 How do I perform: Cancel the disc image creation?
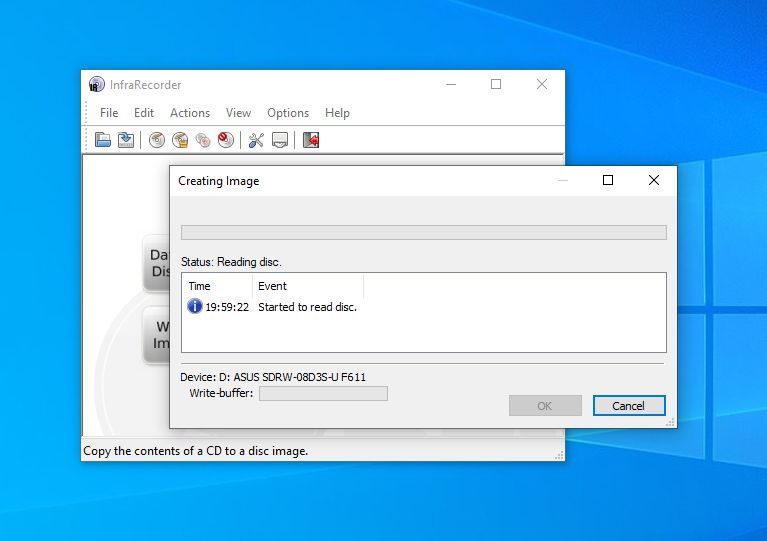(x=629, y=406)
